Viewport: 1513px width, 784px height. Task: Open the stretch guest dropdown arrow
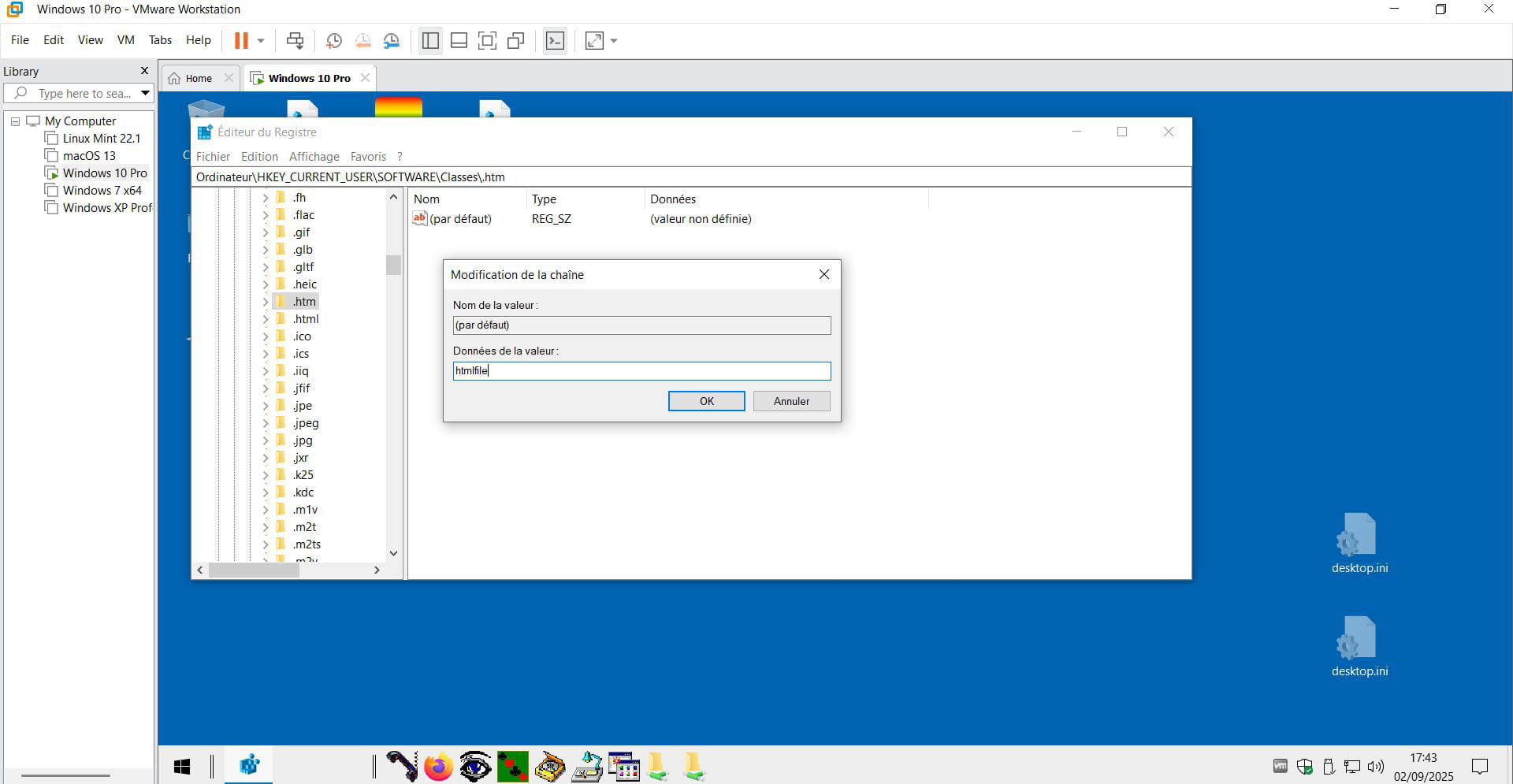[614, 41]
